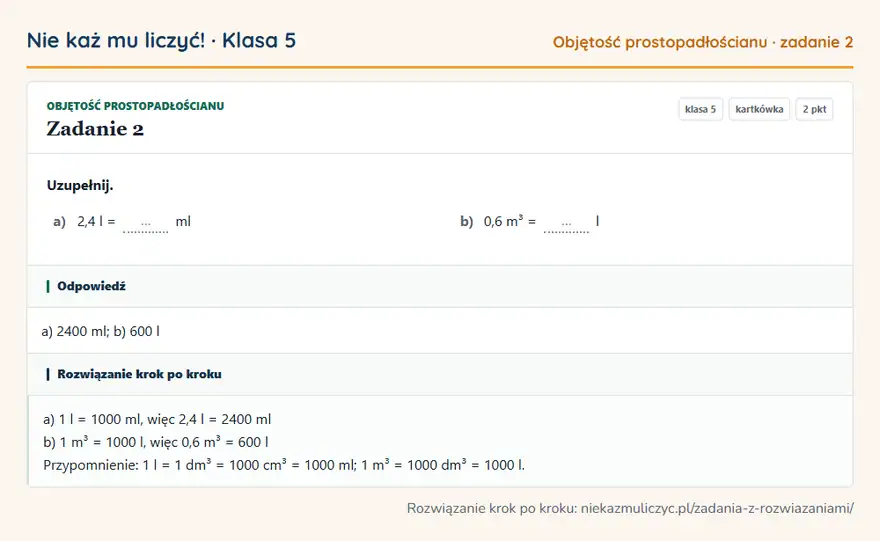The image size is (880, 541).
Task: Click the '0,6 m³ =' expression in part b)
Action: pyautogui.click(x=510, y=222)
